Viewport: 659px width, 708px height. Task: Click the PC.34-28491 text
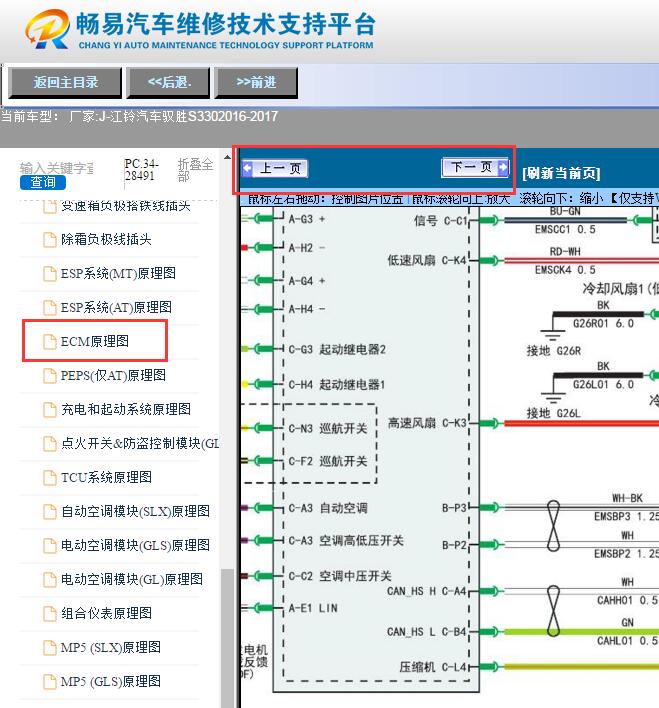click(x=141, y=170)
